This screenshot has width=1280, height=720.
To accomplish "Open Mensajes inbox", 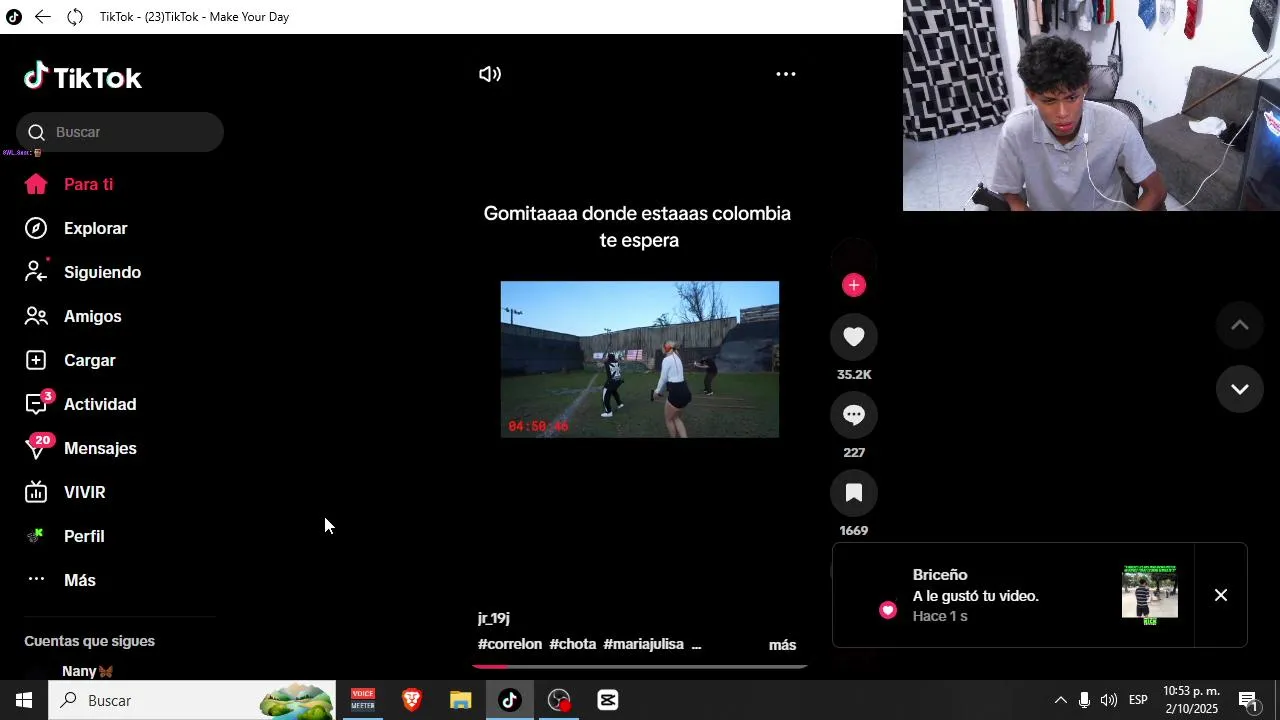I will coord(100,448).
